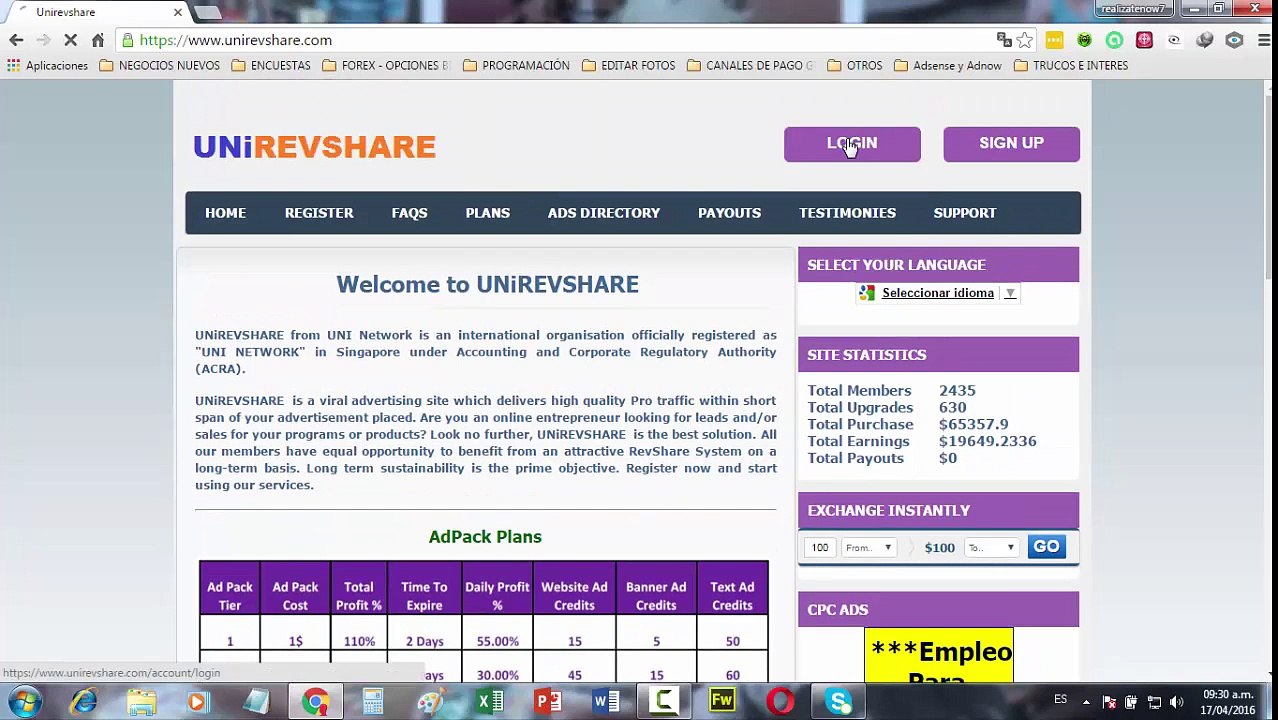
Task: Open the Aplicaciones bookmarks shortcut
Action: coord(47,65)
